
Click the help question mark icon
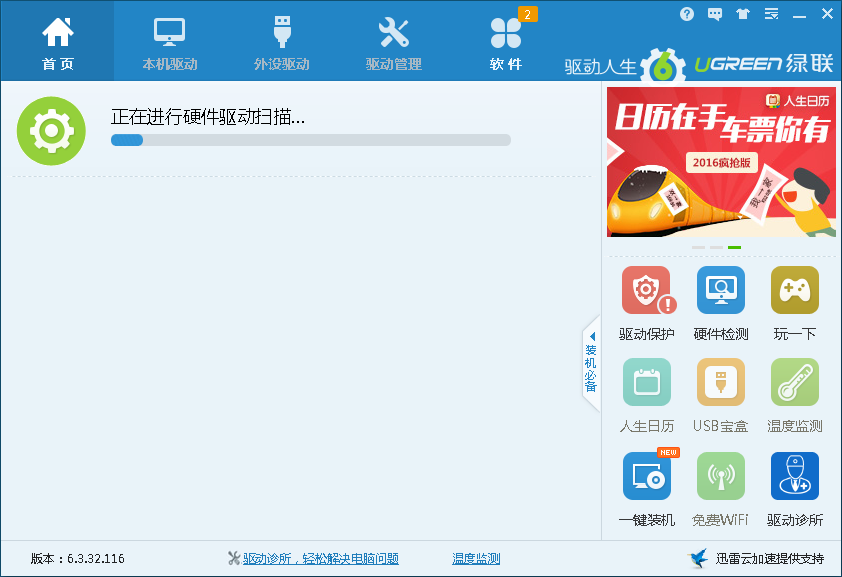click(x=687, y=14)
